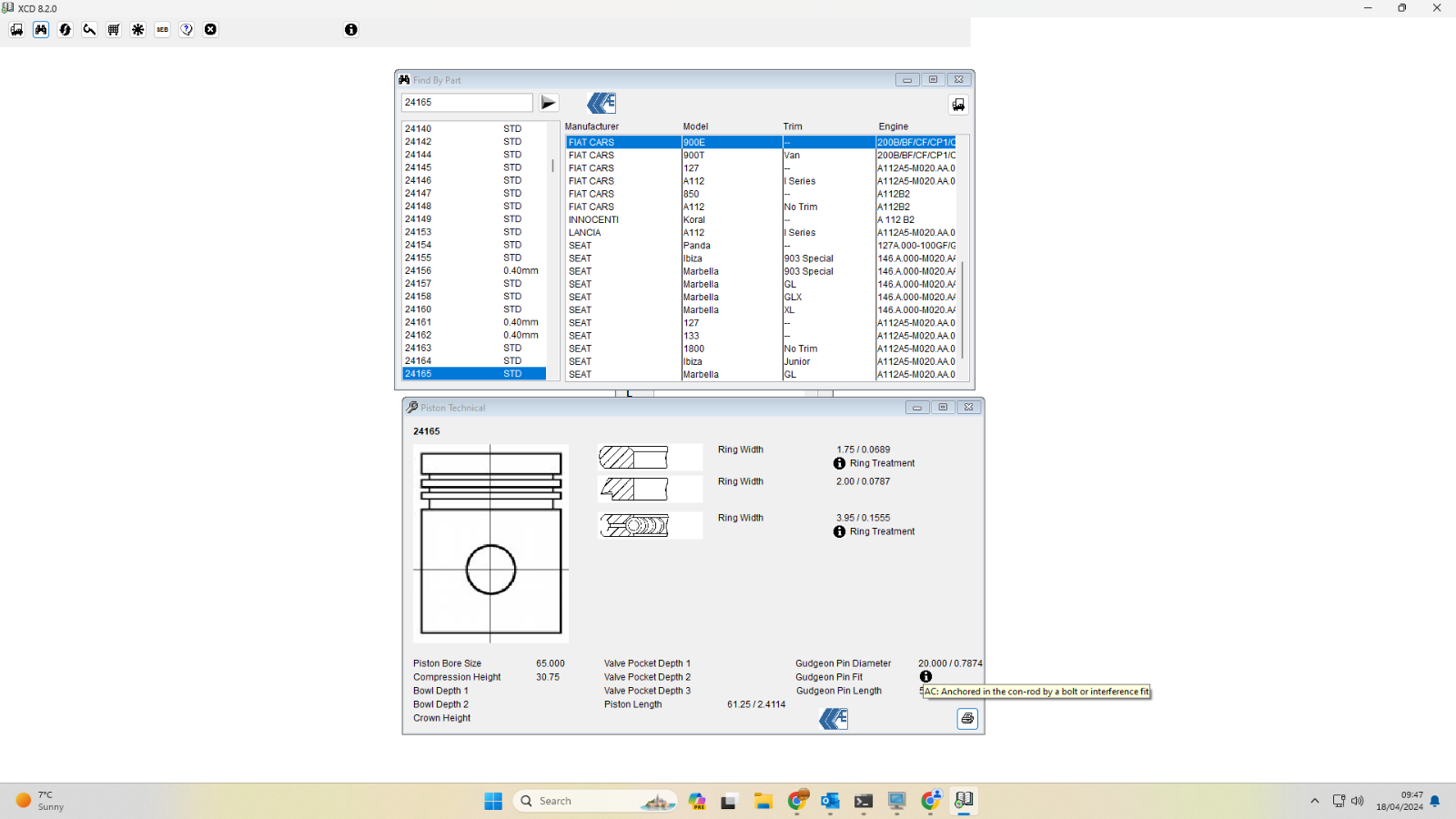Image resolution: width=1456 pixels, height=819 pixels.
Task: Open Find By Part binoculars tool
Action: pos(41,30)
